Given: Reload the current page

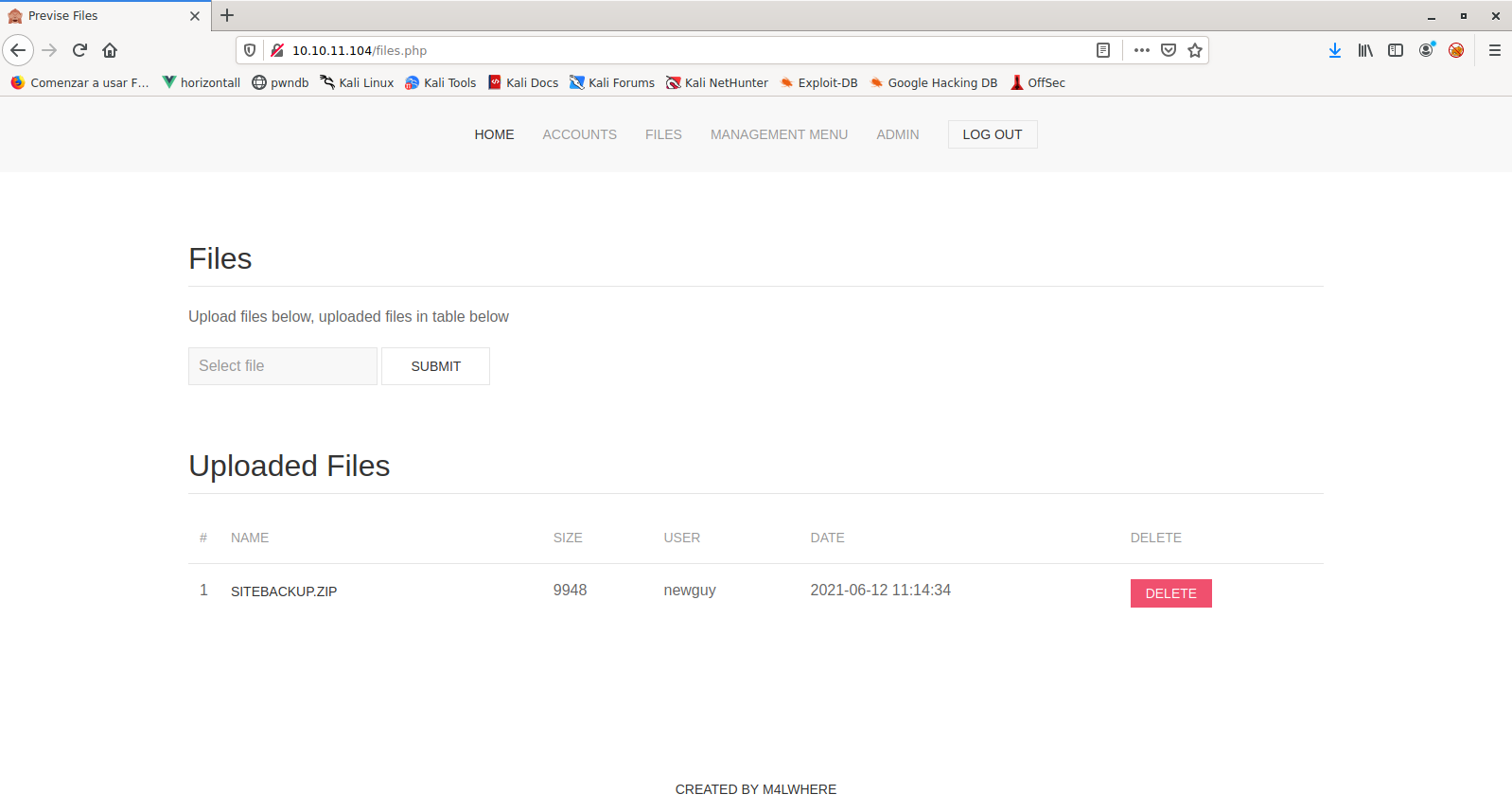Looking at the screenshot, I should [x=79, y=50].
